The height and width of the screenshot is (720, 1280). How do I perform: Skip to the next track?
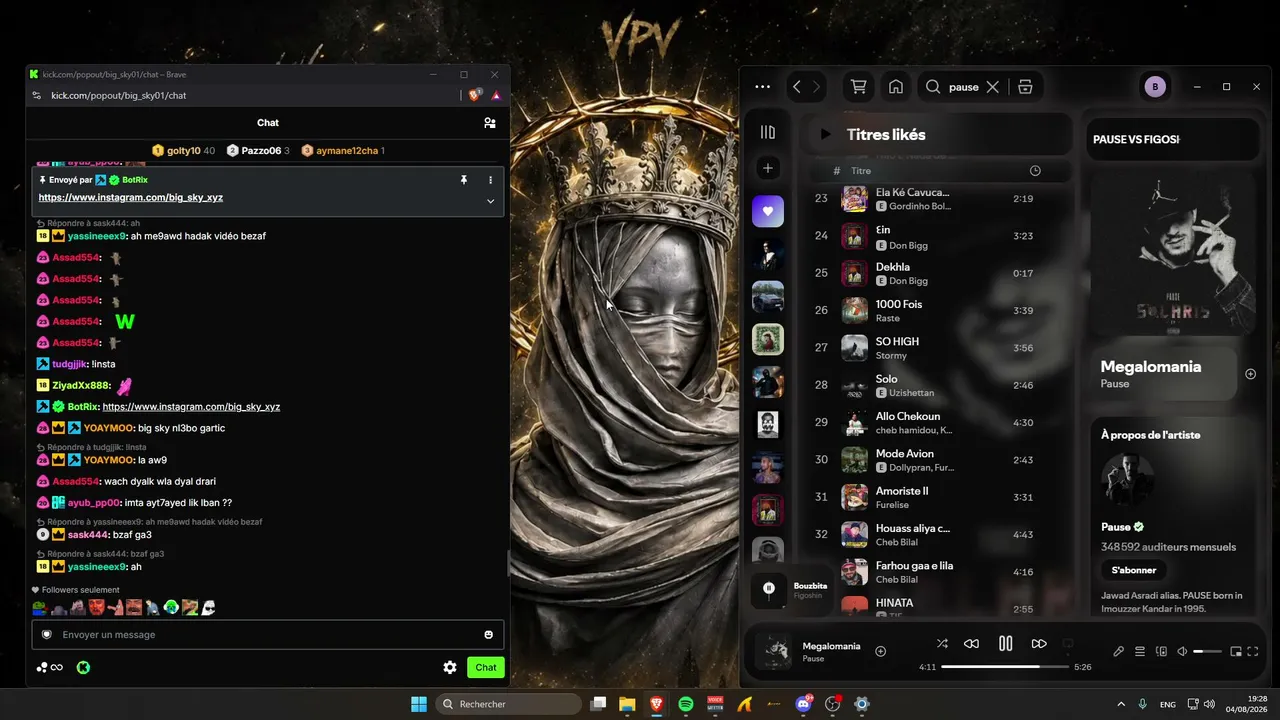(1039, 644)
